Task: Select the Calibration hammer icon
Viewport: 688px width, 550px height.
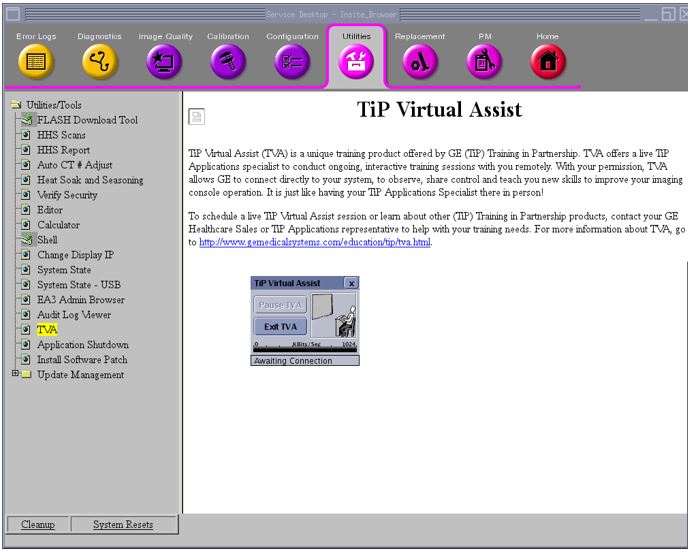Action: pyautogui.click(x=227, y=62)
